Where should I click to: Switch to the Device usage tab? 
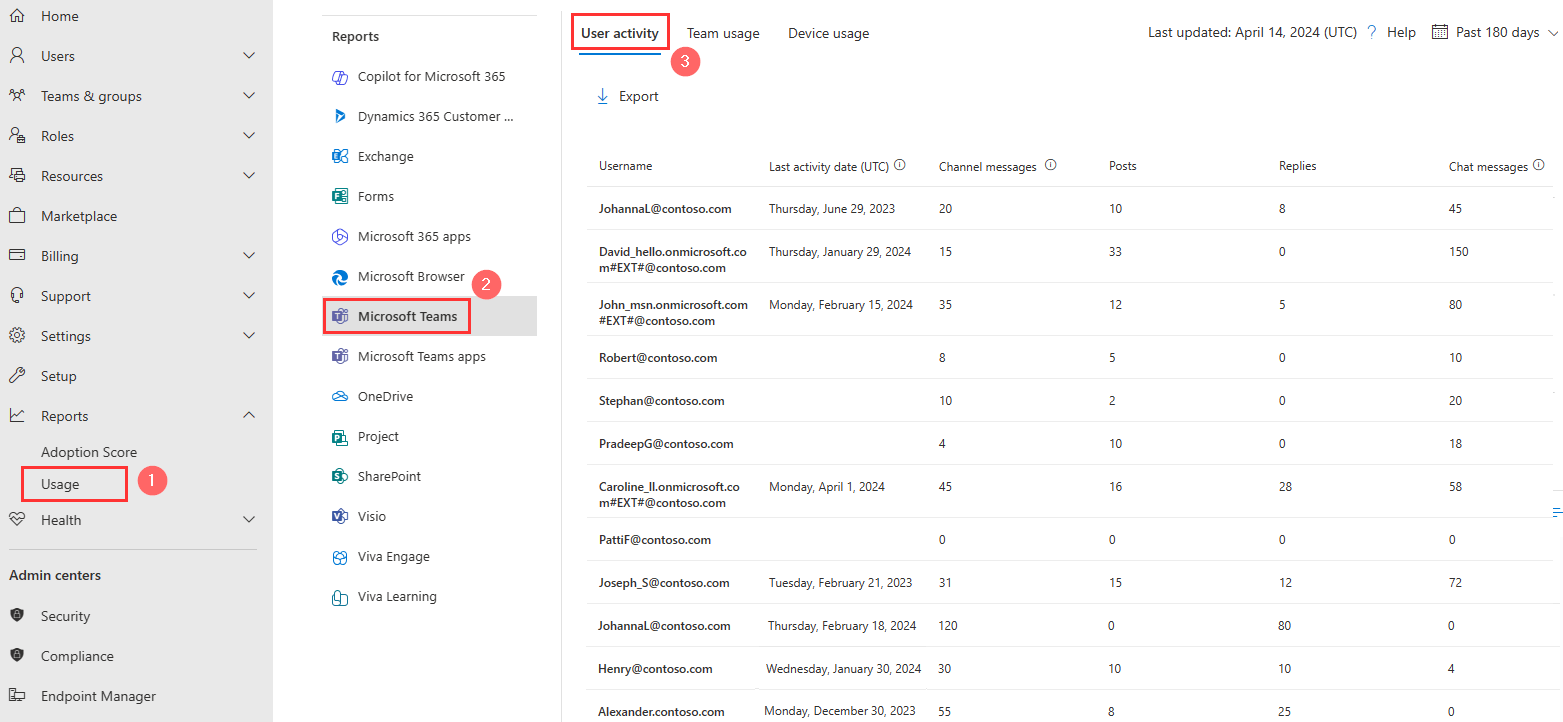click(828, 32)
